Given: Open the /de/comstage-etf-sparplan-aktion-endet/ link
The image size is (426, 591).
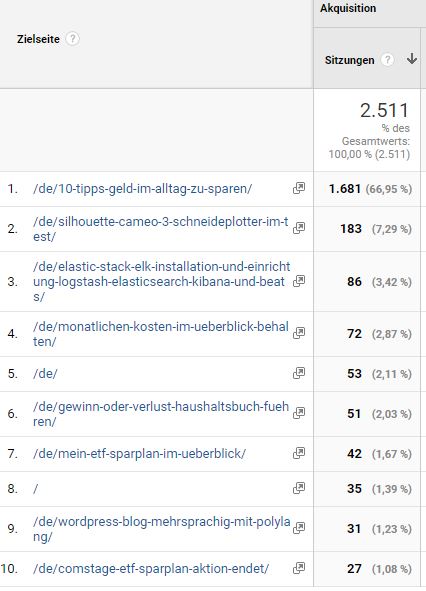Looking at the screenshot, I should (151, 568).
